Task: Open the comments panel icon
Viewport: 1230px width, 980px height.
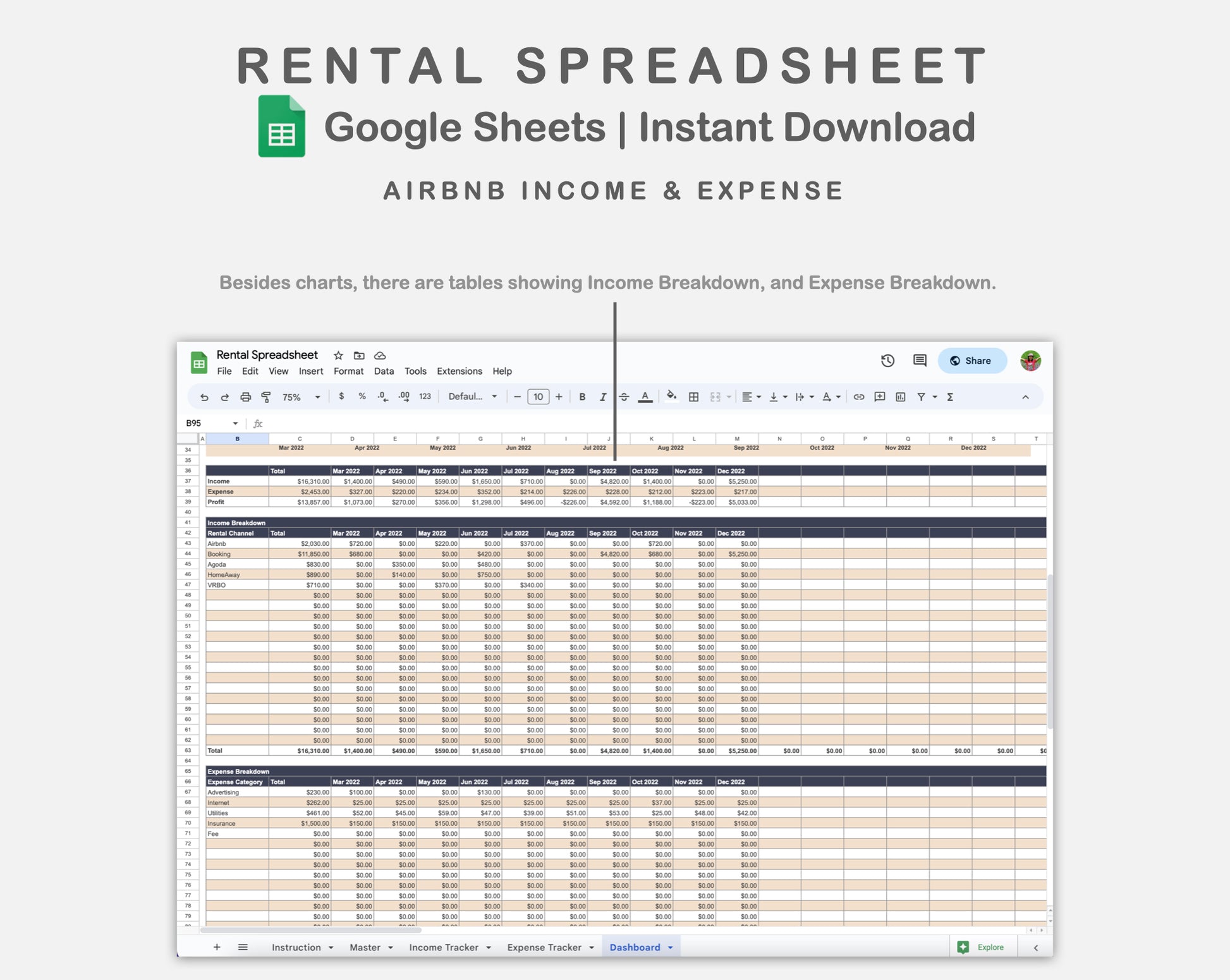Action: (x=920, y=361)
